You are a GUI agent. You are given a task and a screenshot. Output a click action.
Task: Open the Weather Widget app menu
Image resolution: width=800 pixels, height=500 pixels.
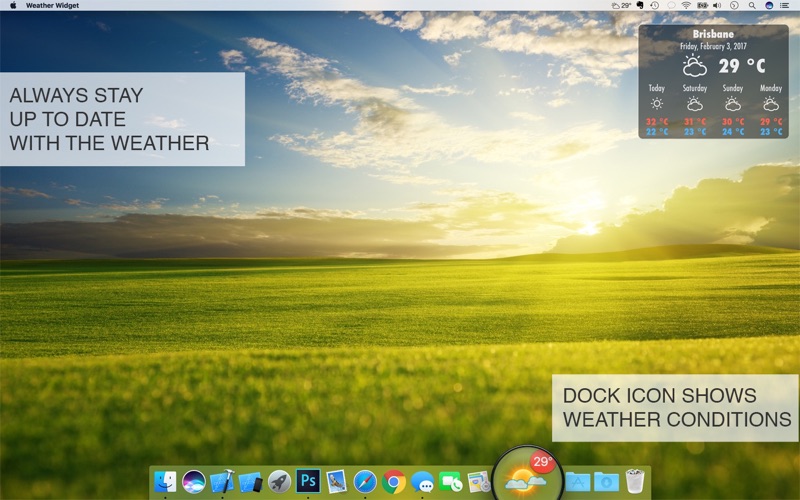tap(52, 5)
